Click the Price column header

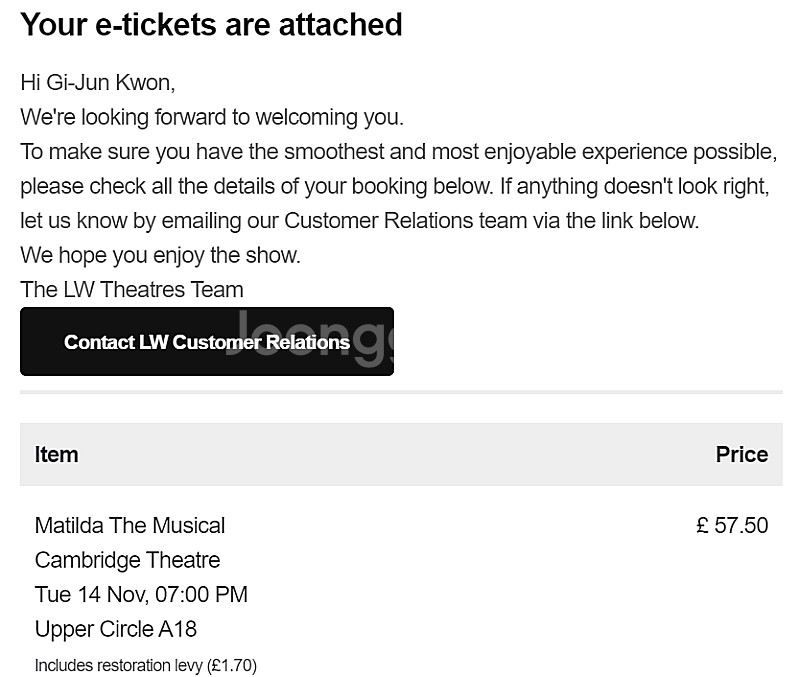[x=742, y=454]
